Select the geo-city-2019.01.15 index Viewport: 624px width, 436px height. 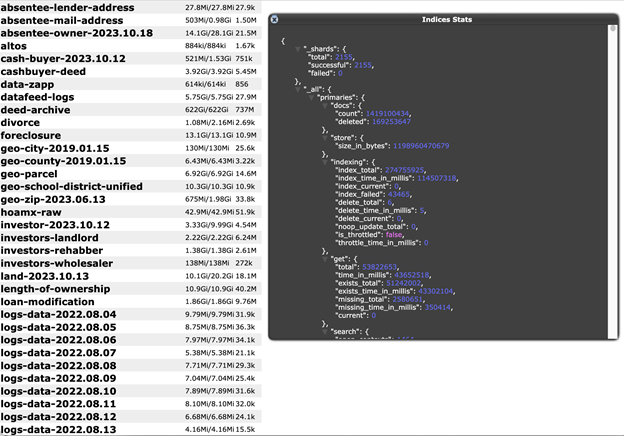131,148
